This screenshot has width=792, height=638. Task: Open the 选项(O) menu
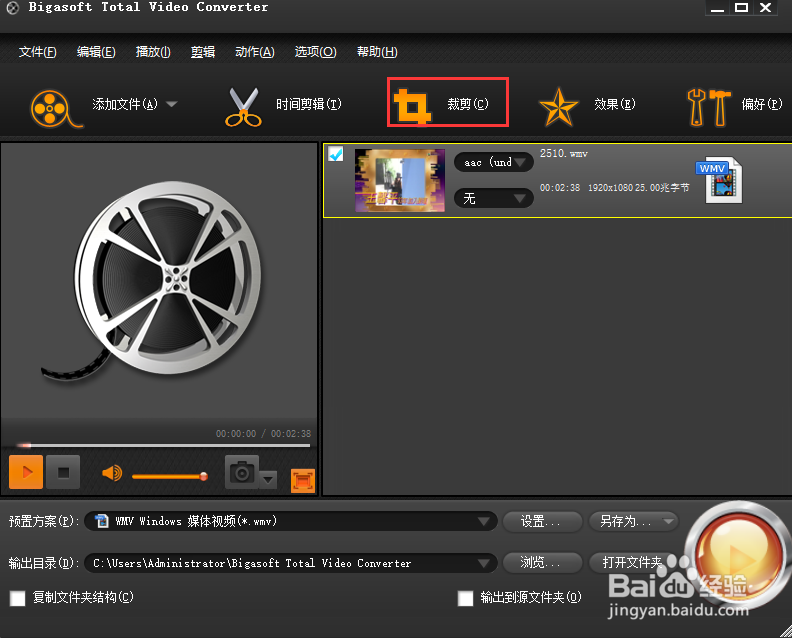[x=315, y=52]
